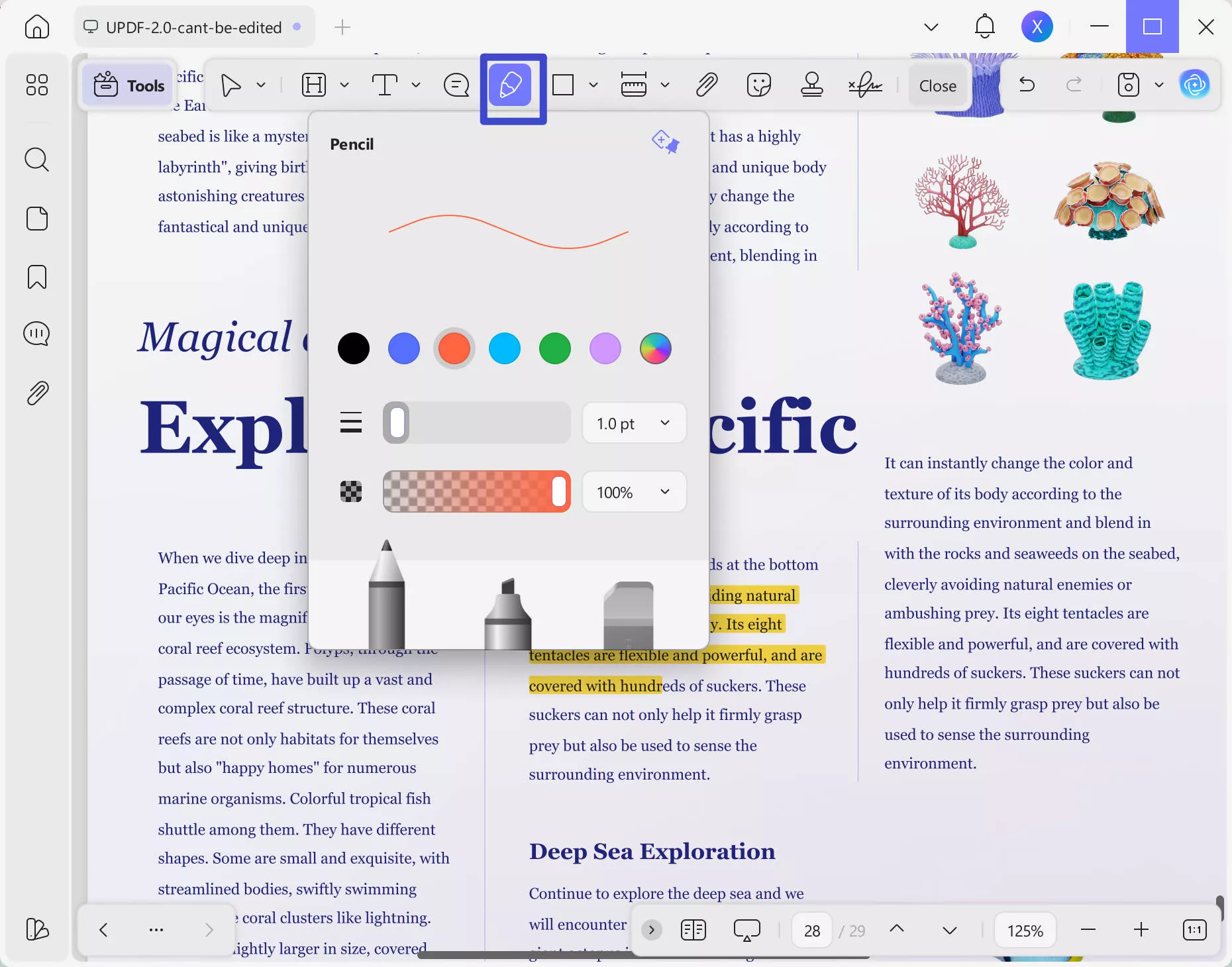Go to the Home icon
1232x967 pixels.
pyautogui.click(x=37, y=27)
